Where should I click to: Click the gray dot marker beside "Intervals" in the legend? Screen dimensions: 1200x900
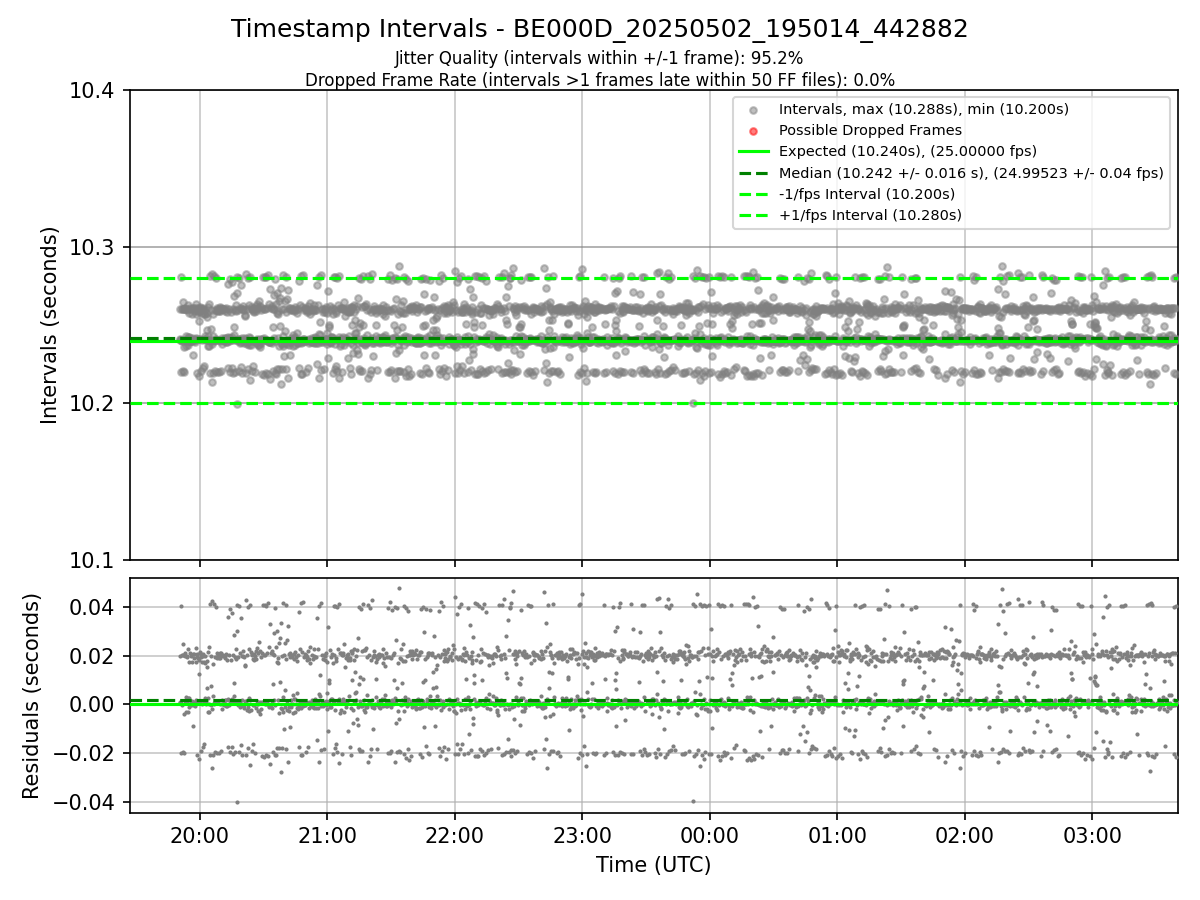[754, 109]
